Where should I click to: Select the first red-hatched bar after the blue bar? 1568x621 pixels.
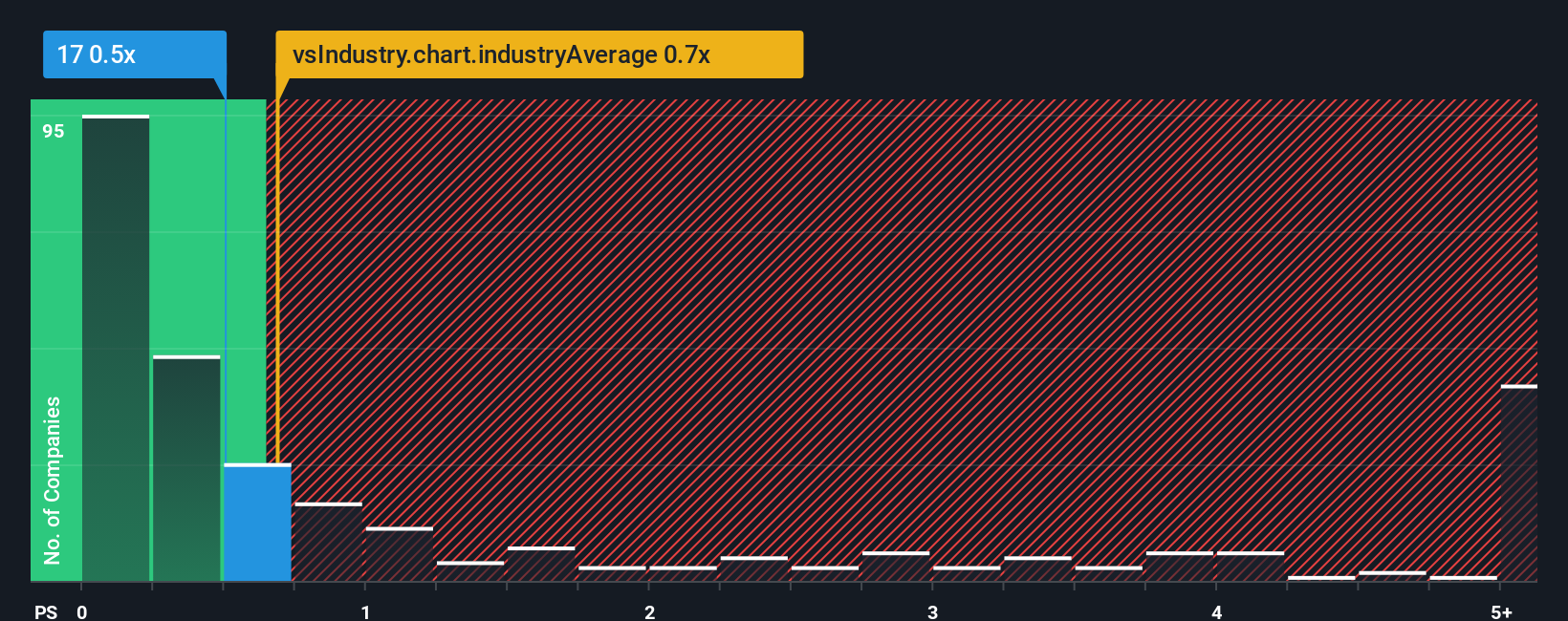[x=328, y=543]
